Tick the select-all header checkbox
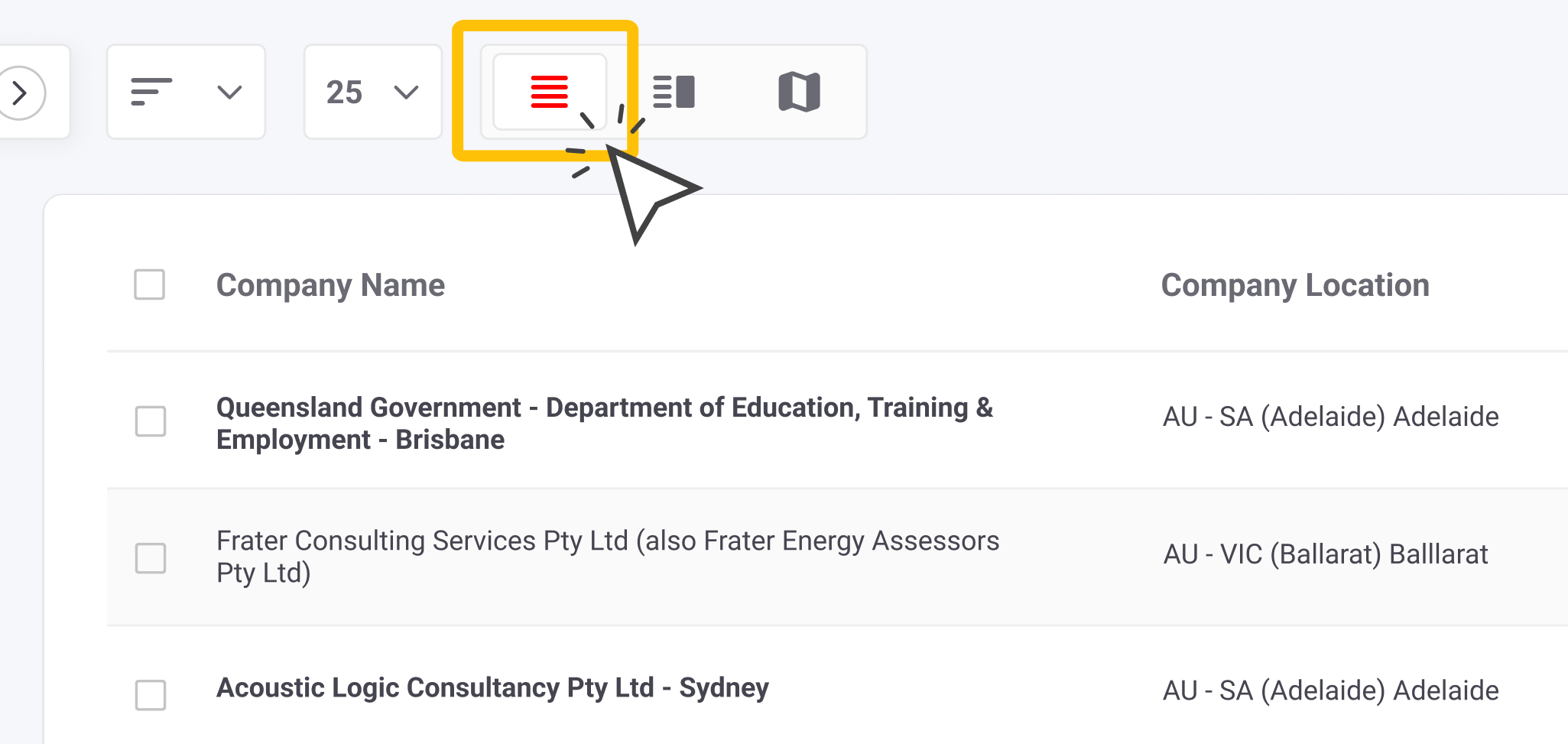 (149, 284)
